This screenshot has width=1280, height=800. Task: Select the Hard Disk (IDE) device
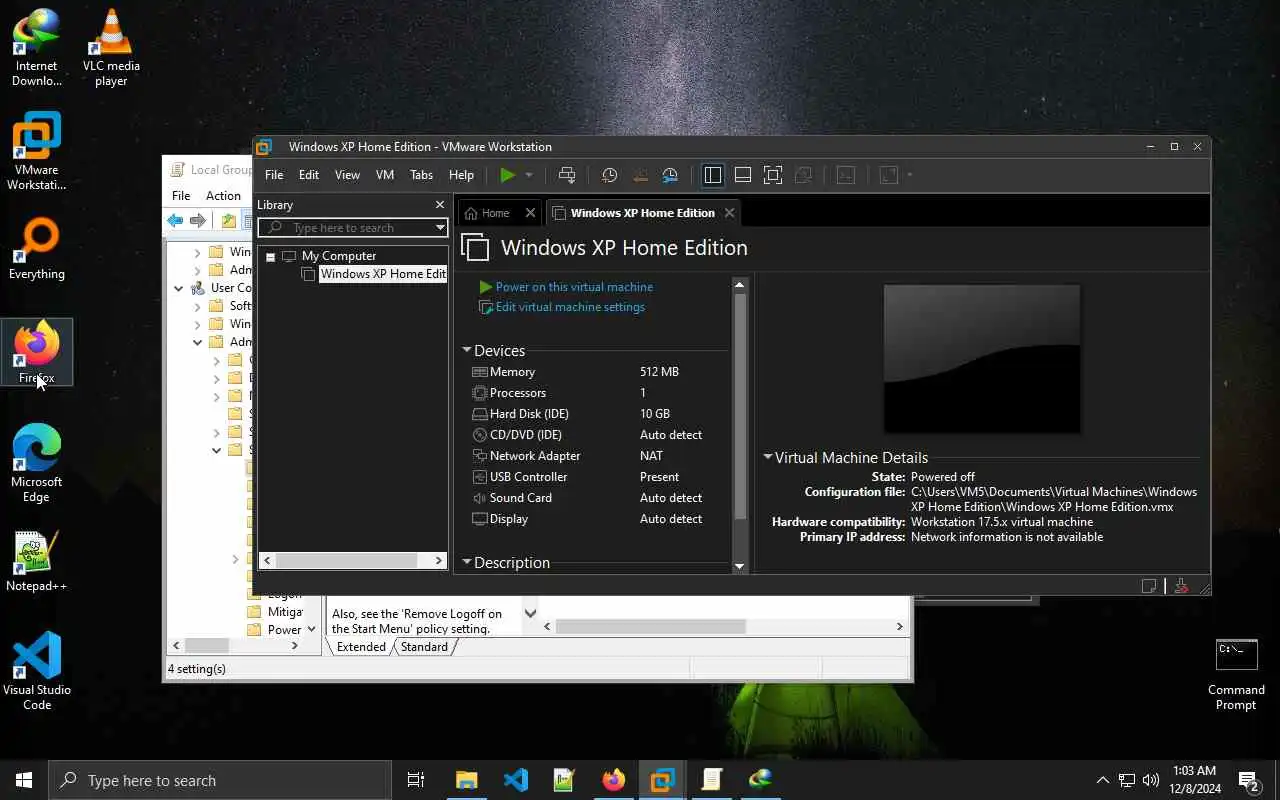coord(598,414)
